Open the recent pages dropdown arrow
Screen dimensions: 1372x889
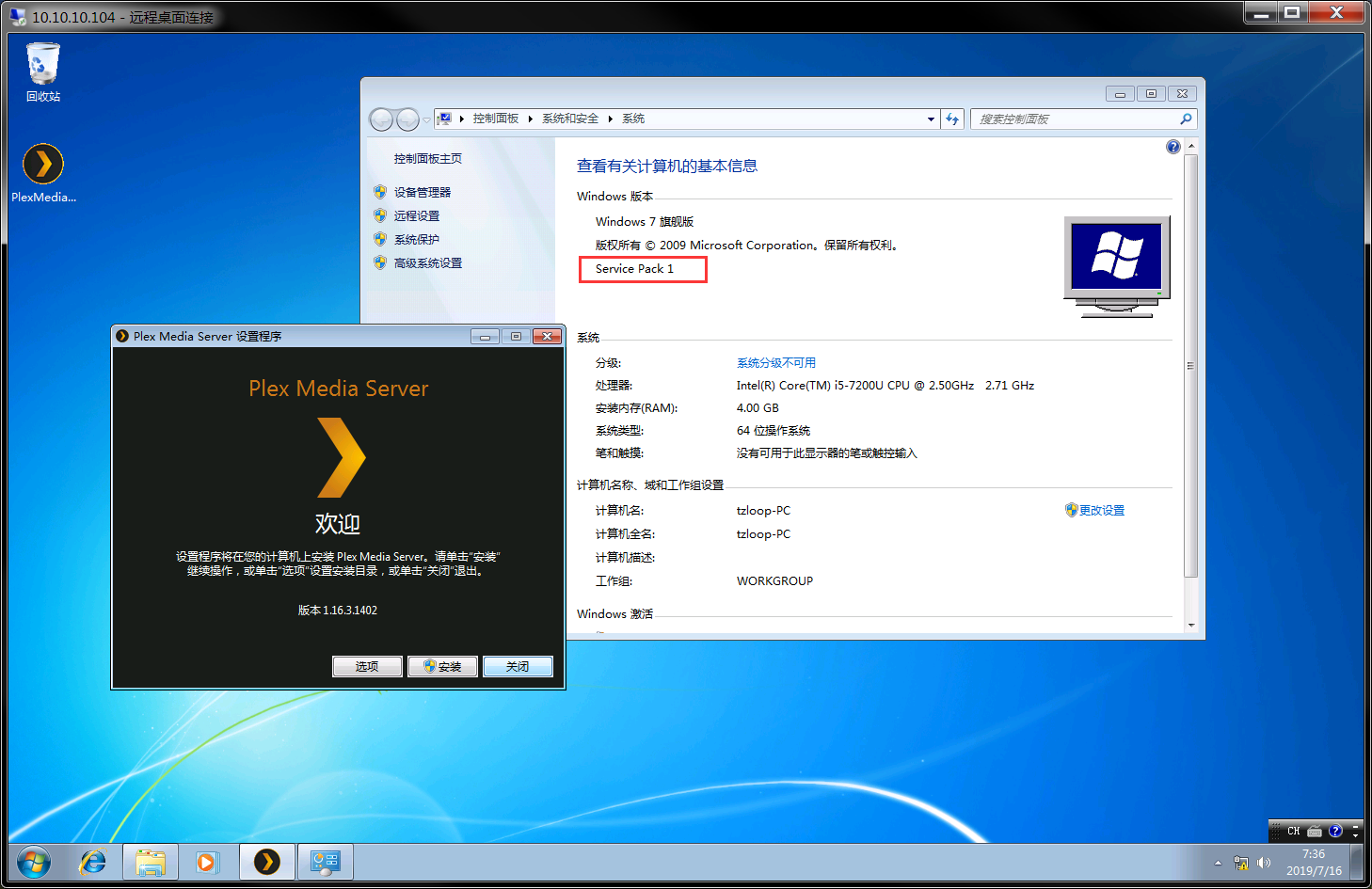coord(426,119)
